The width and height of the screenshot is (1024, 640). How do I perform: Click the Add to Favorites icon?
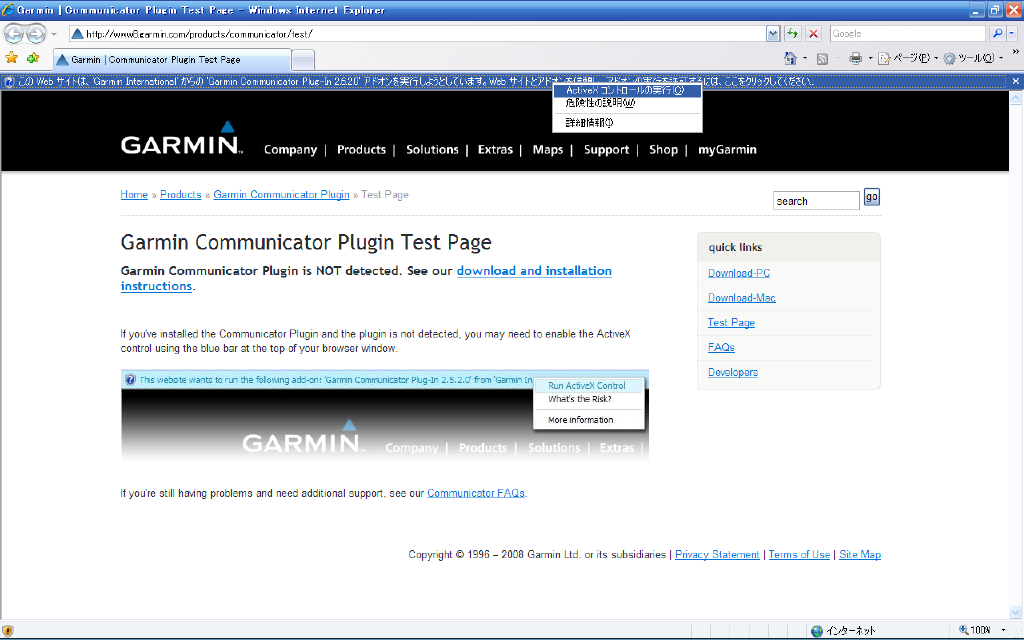[x=33, y=59]
